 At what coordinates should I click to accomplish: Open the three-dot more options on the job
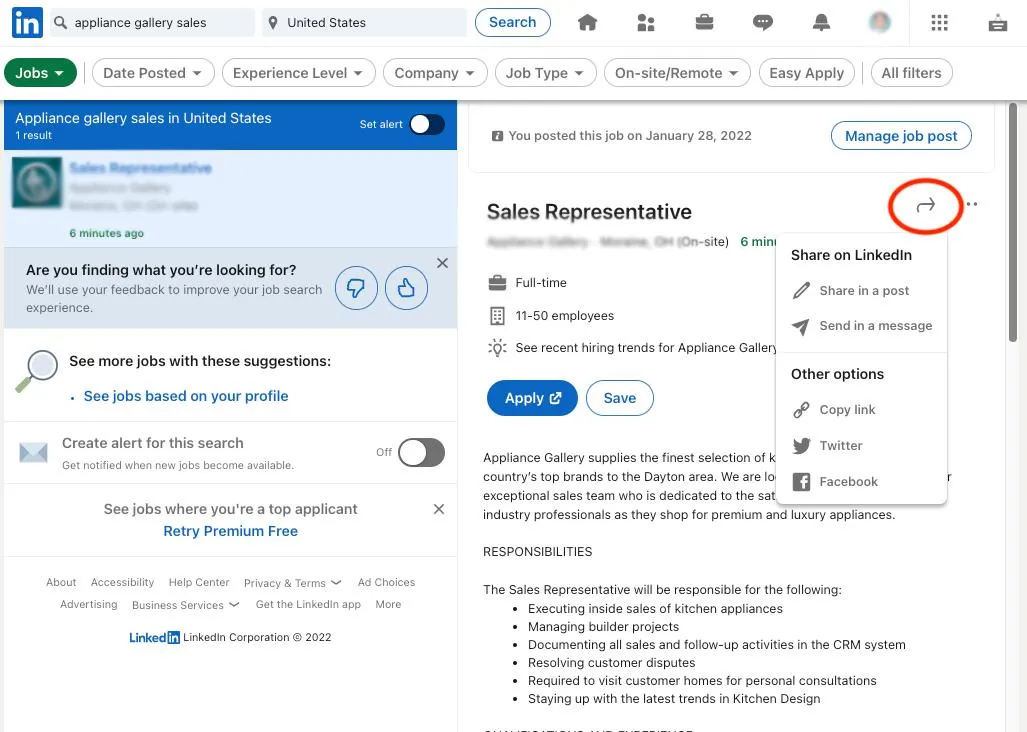pyautogui.click(x=972, y=204)
